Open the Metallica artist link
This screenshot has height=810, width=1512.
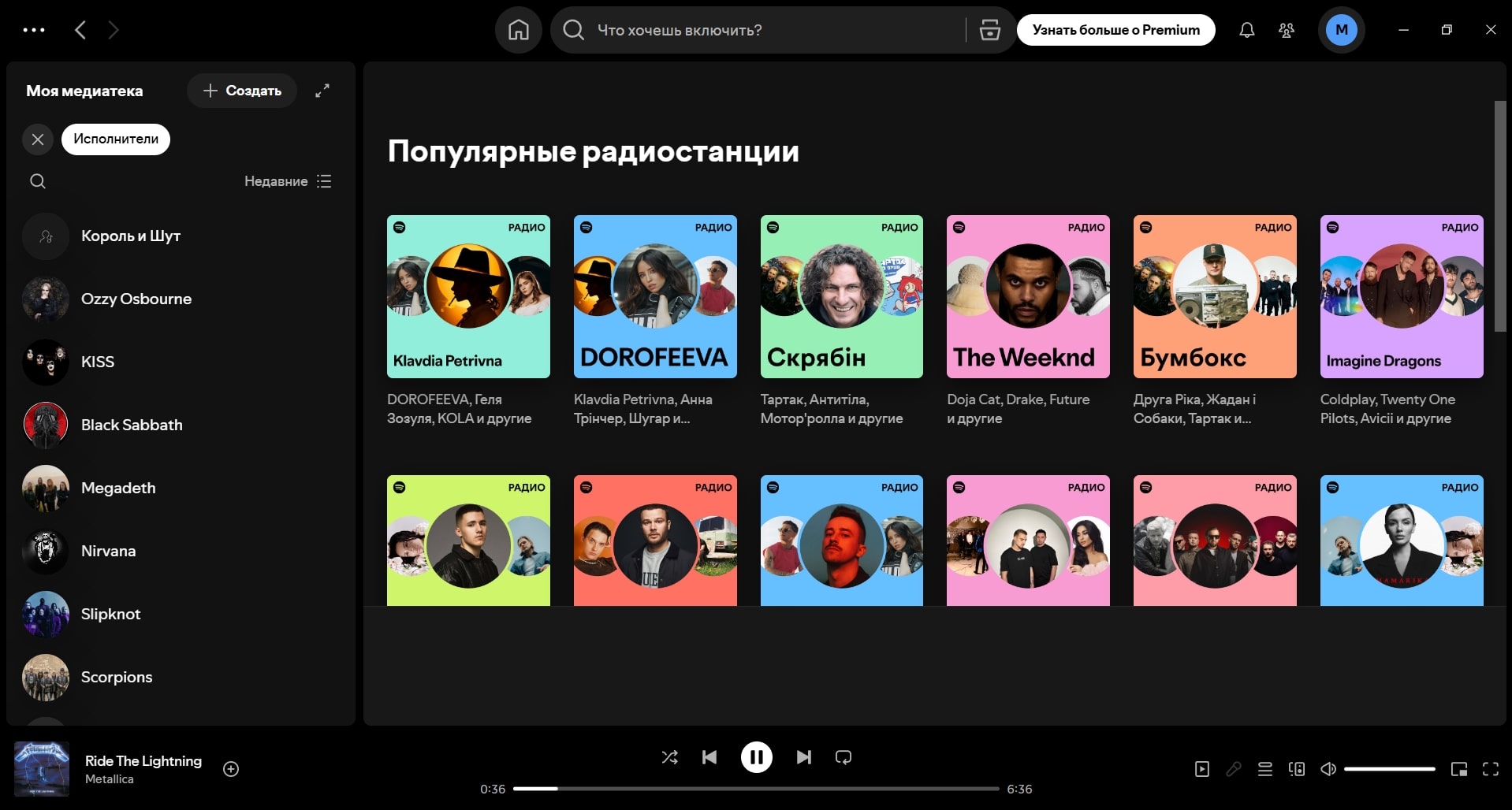109,779
